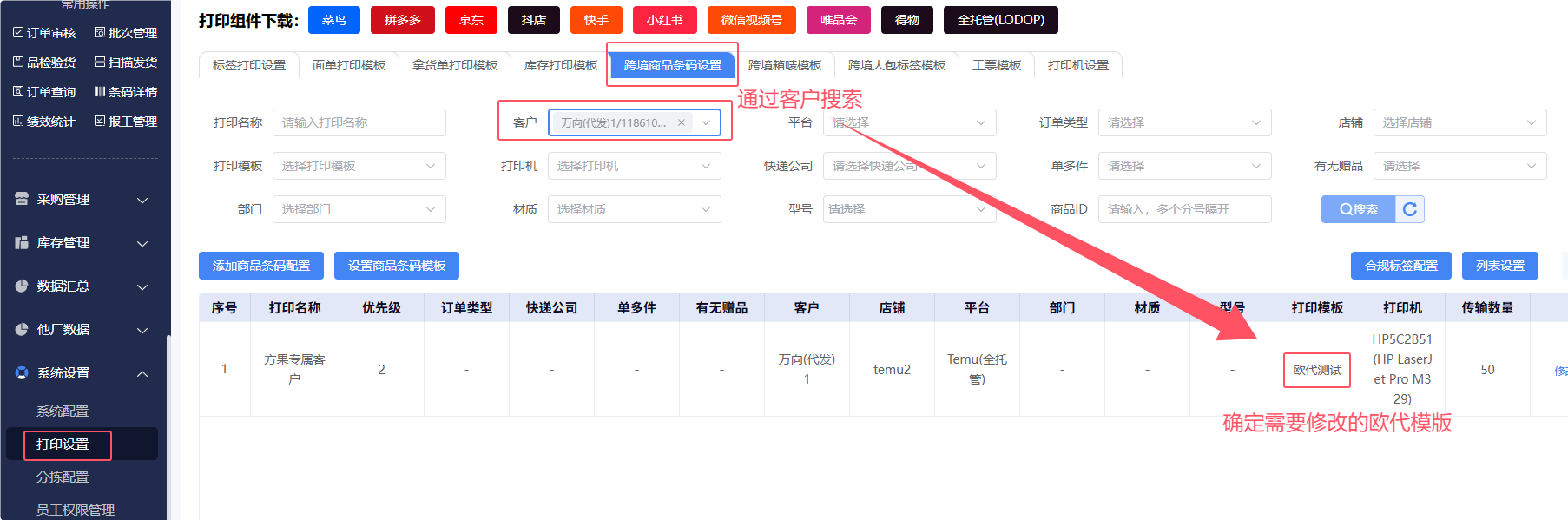Open 订单审核 shortcut in the sidebar
The image size is (1568, 520).
44,33
